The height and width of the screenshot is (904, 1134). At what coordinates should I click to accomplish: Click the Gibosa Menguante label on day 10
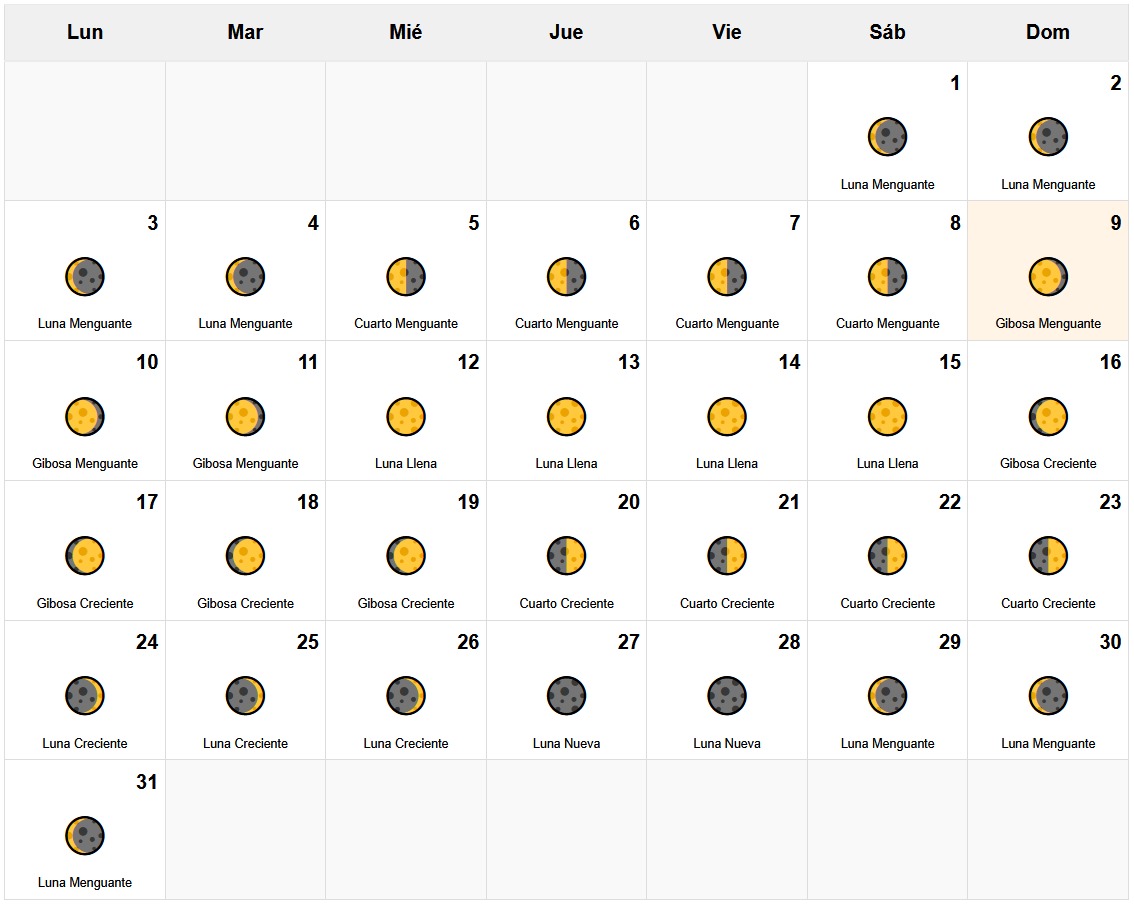(85, 464)
